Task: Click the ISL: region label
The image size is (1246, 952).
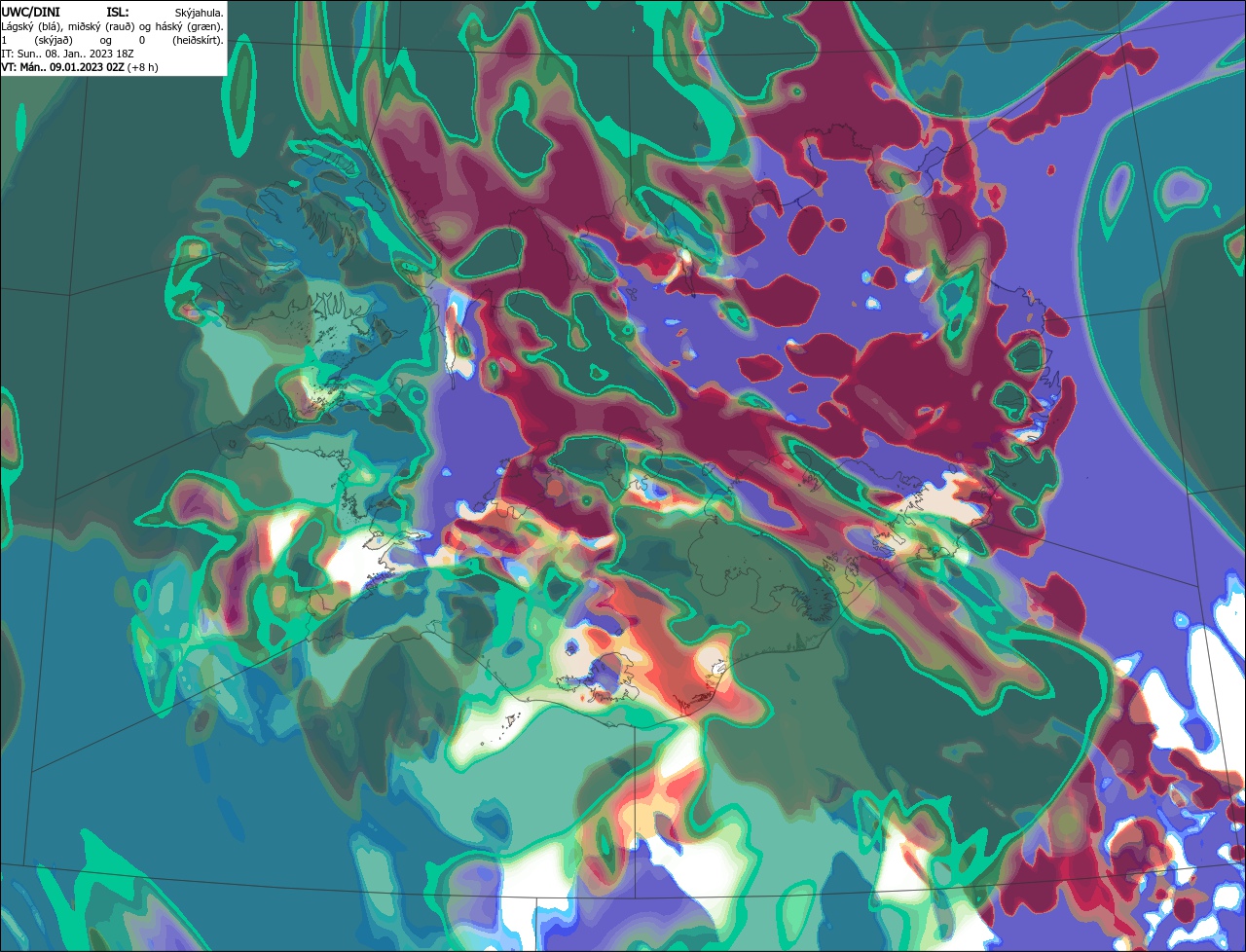Action: pos(117,12)
